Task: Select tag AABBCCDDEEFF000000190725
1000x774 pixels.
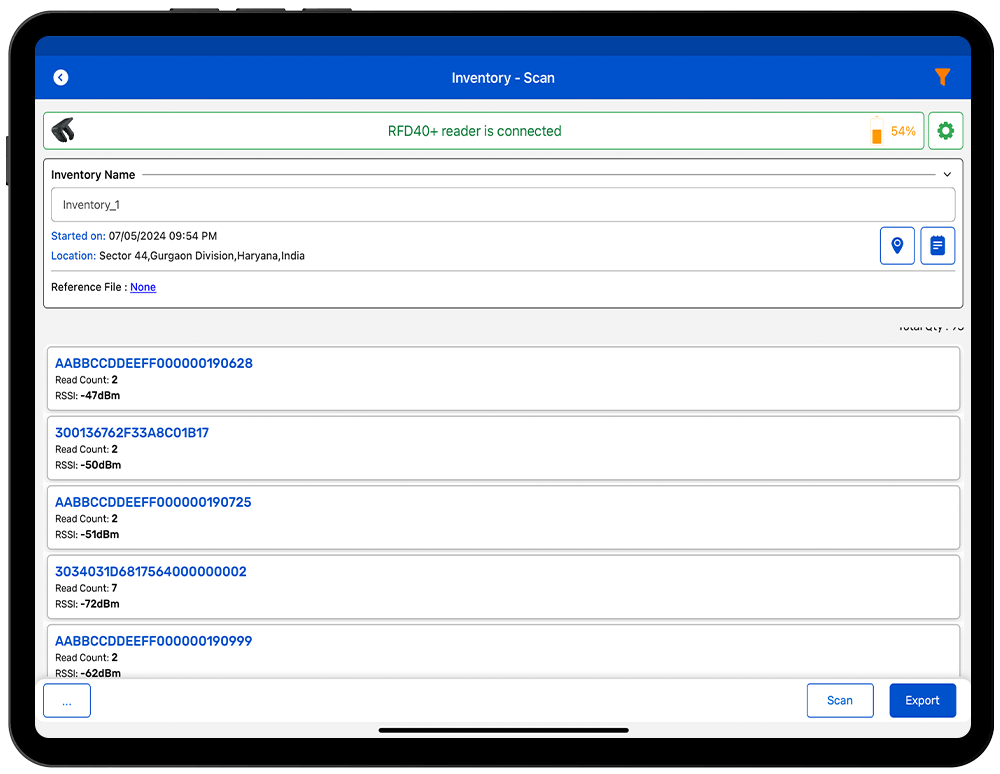Action: [153, 502]
